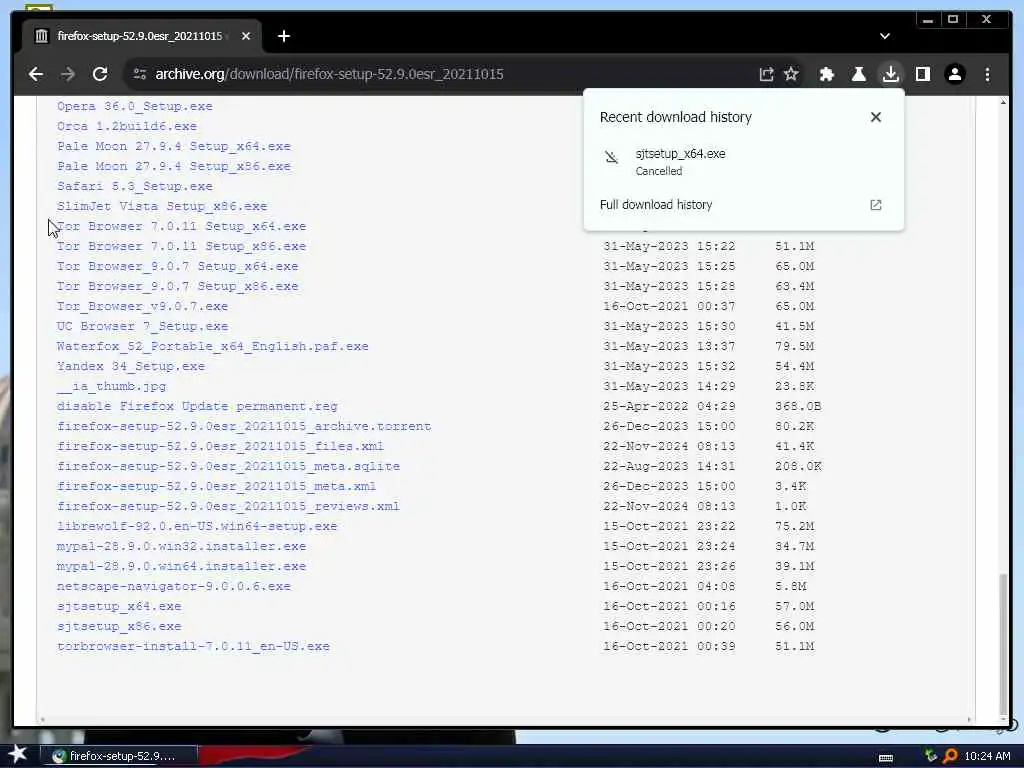
Task: Select the firefox-setup-52.9.0esr_20211015 tab
Action: (x=139, y=36)
